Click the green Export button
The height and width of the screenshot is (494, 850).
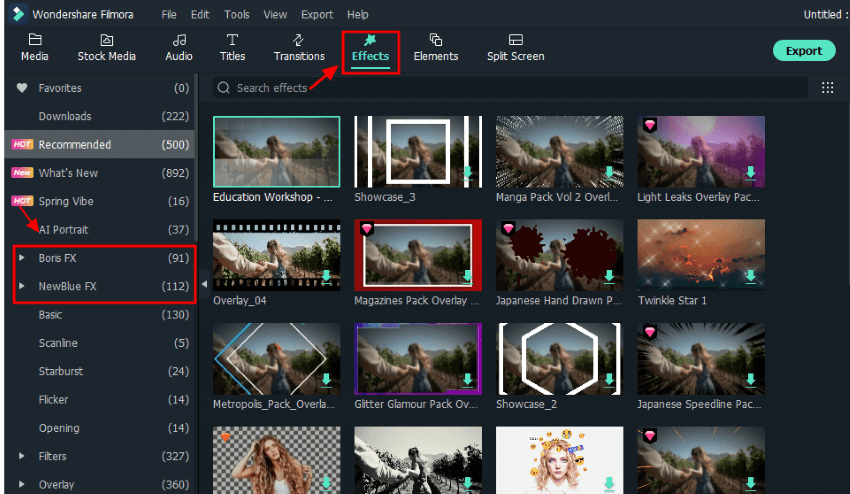(x=804, y=50)
